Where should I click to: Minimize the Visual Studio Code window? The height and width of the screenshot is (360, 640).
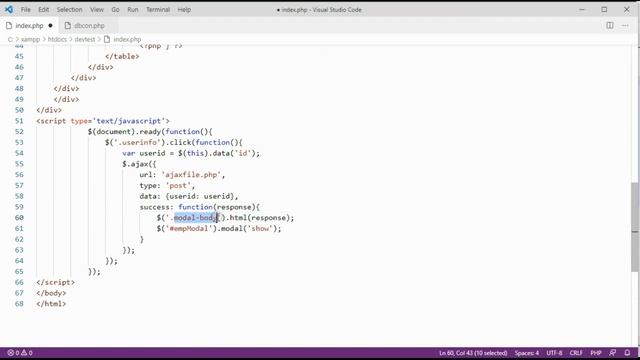tap(582, 9)
